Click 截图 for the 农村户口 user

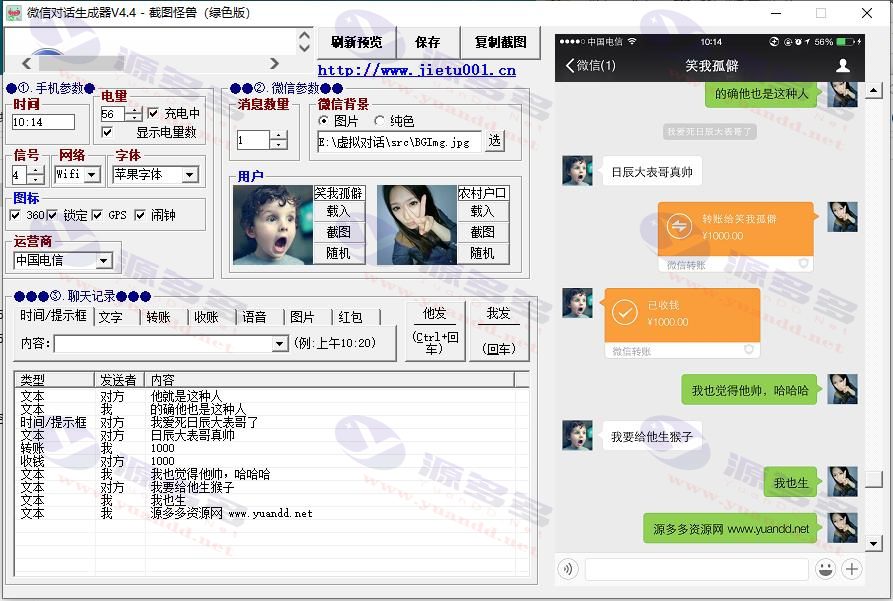coord(482,232)
